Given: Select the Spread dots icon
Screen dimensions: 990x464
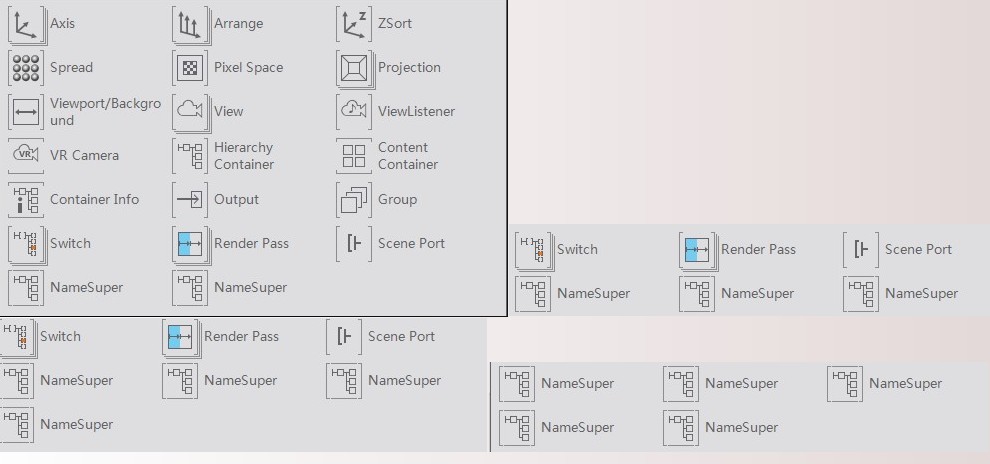Looking at the screenshot, I should tap(26, 68).
